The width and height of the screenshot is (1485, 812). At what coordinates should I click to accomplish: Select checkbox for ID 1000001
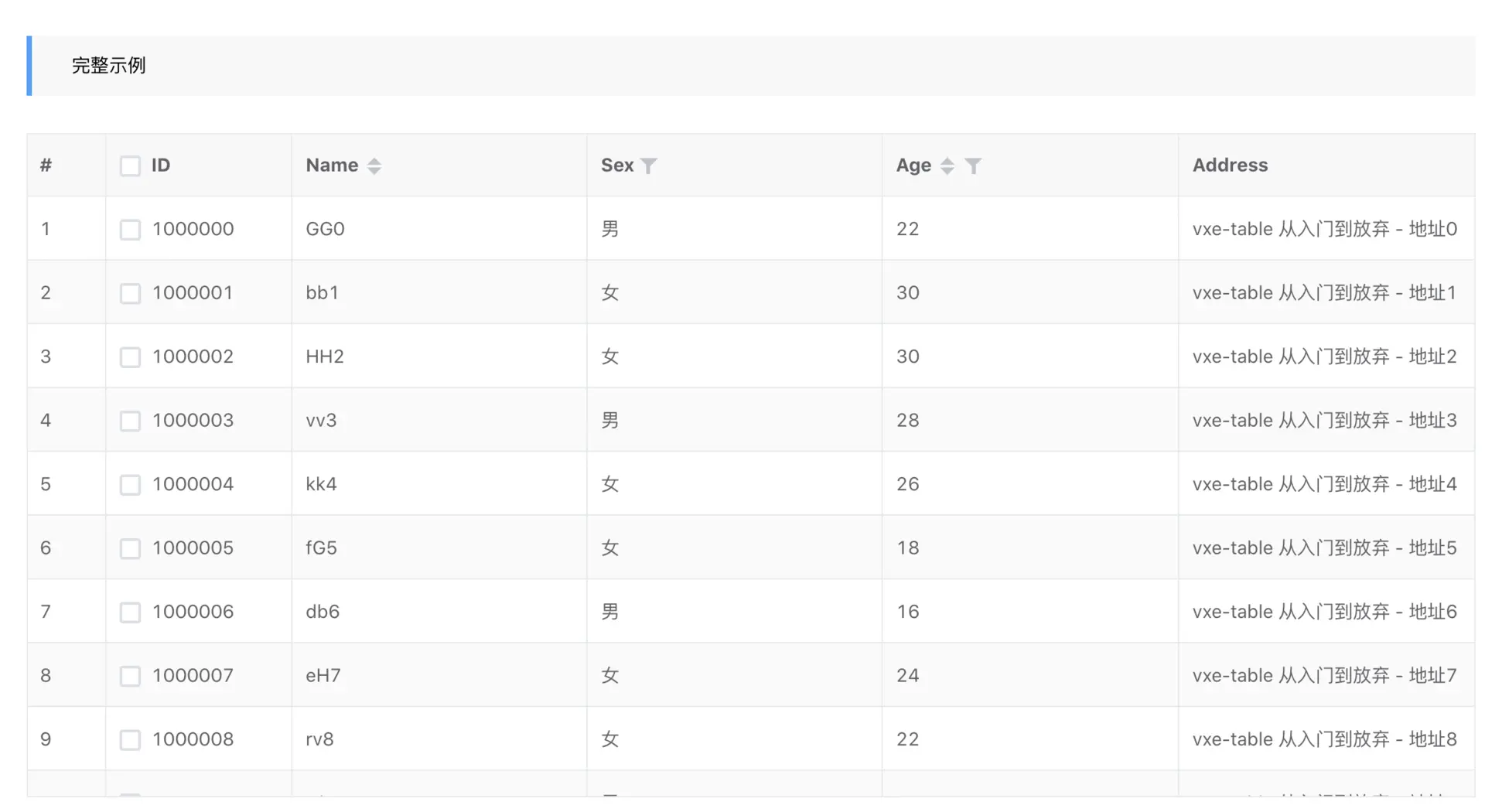pos(130,293)
